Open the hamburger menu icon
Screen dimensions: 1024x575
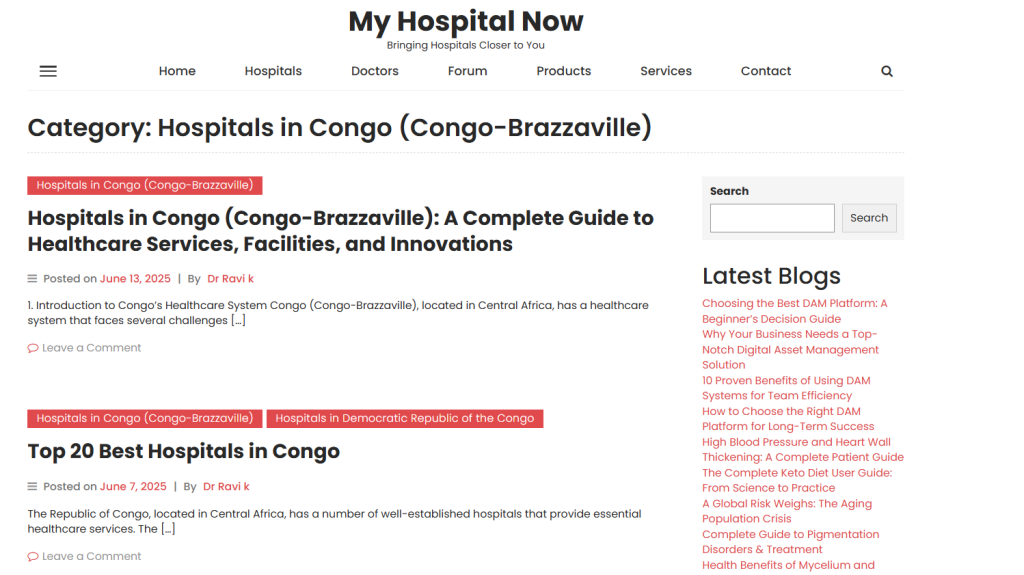click(x=48, y=71)
